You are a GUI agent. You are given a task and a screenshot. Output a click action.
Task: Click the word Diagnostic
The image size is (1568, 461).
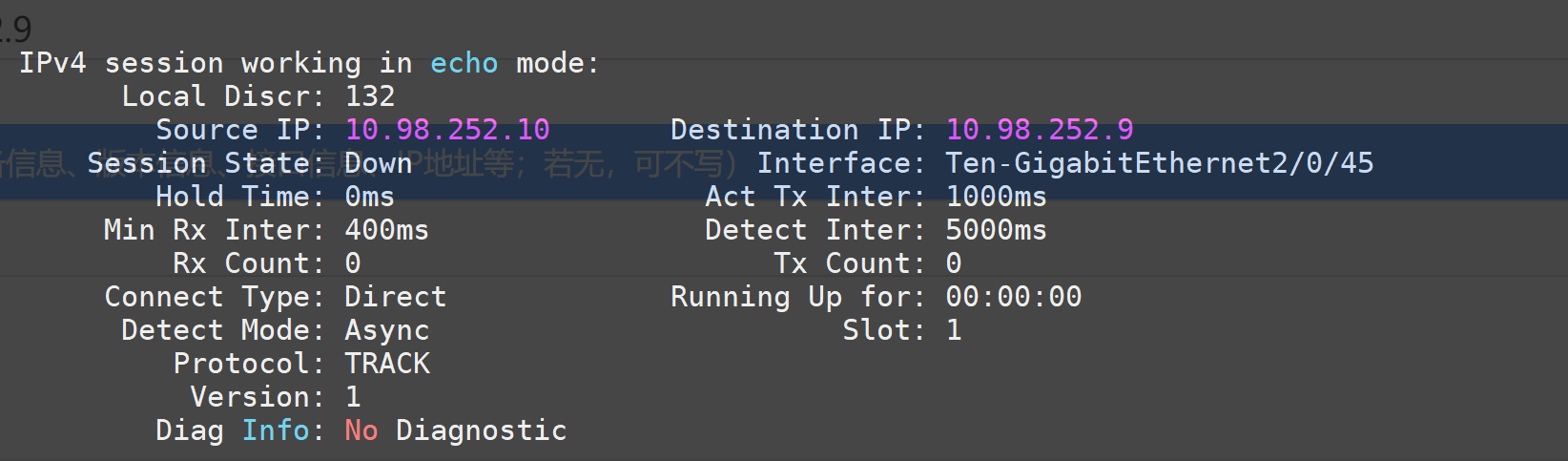[x=481, y=430]
